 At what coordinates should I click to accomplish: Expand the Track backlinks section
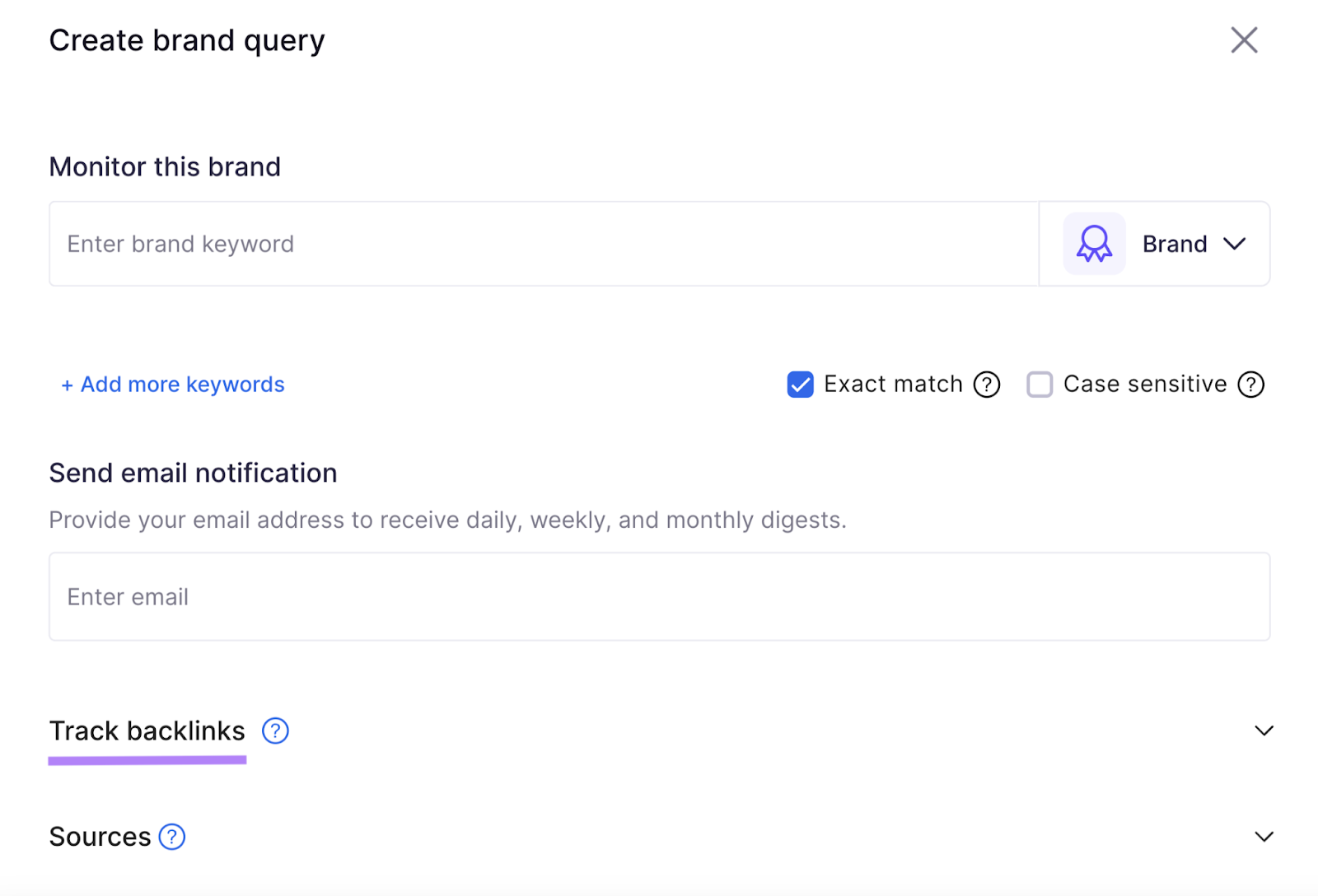[x=1263, y=730]
